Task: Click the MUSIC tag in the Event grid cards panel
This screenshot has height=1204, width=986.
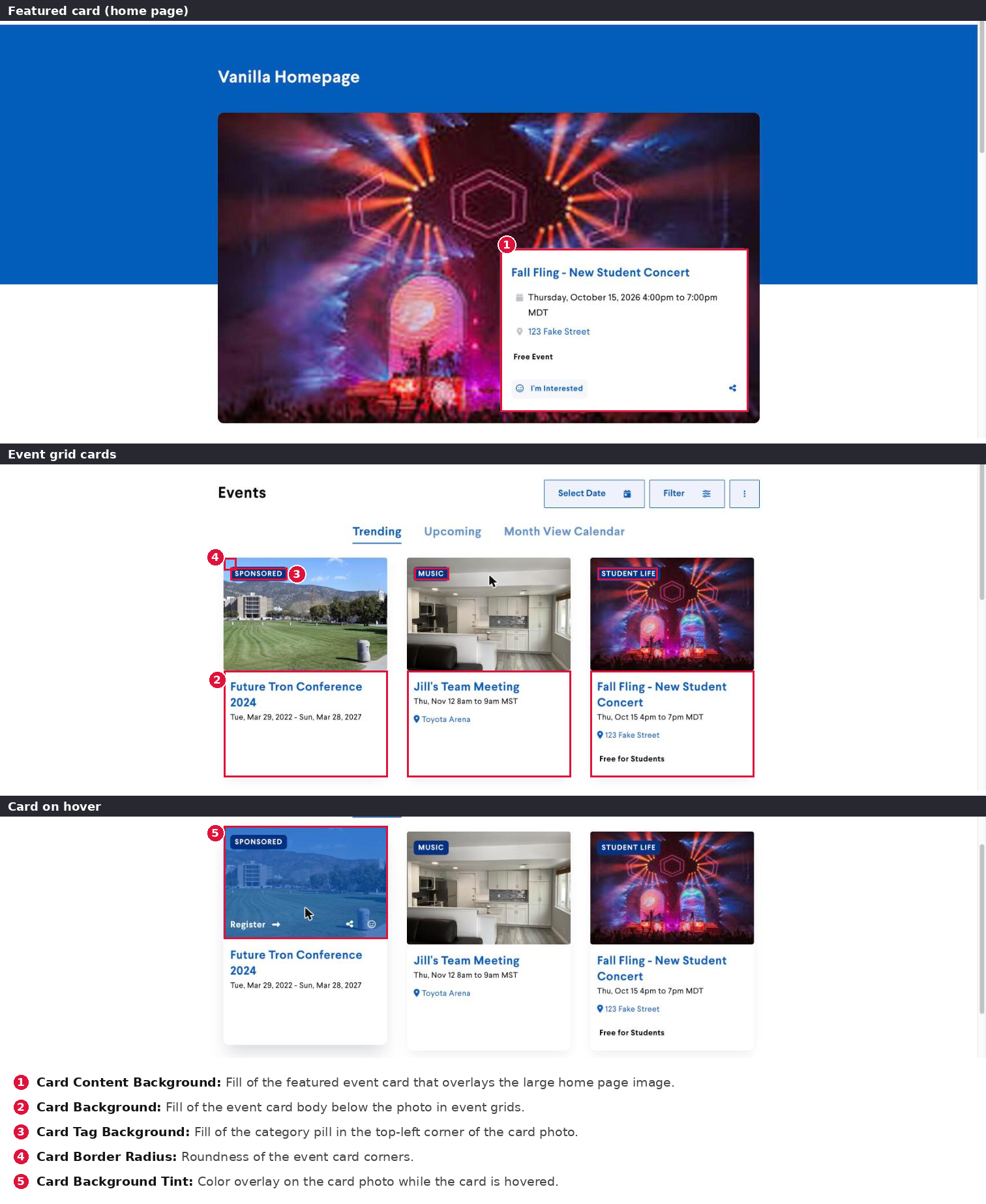Action: point(431,574)
